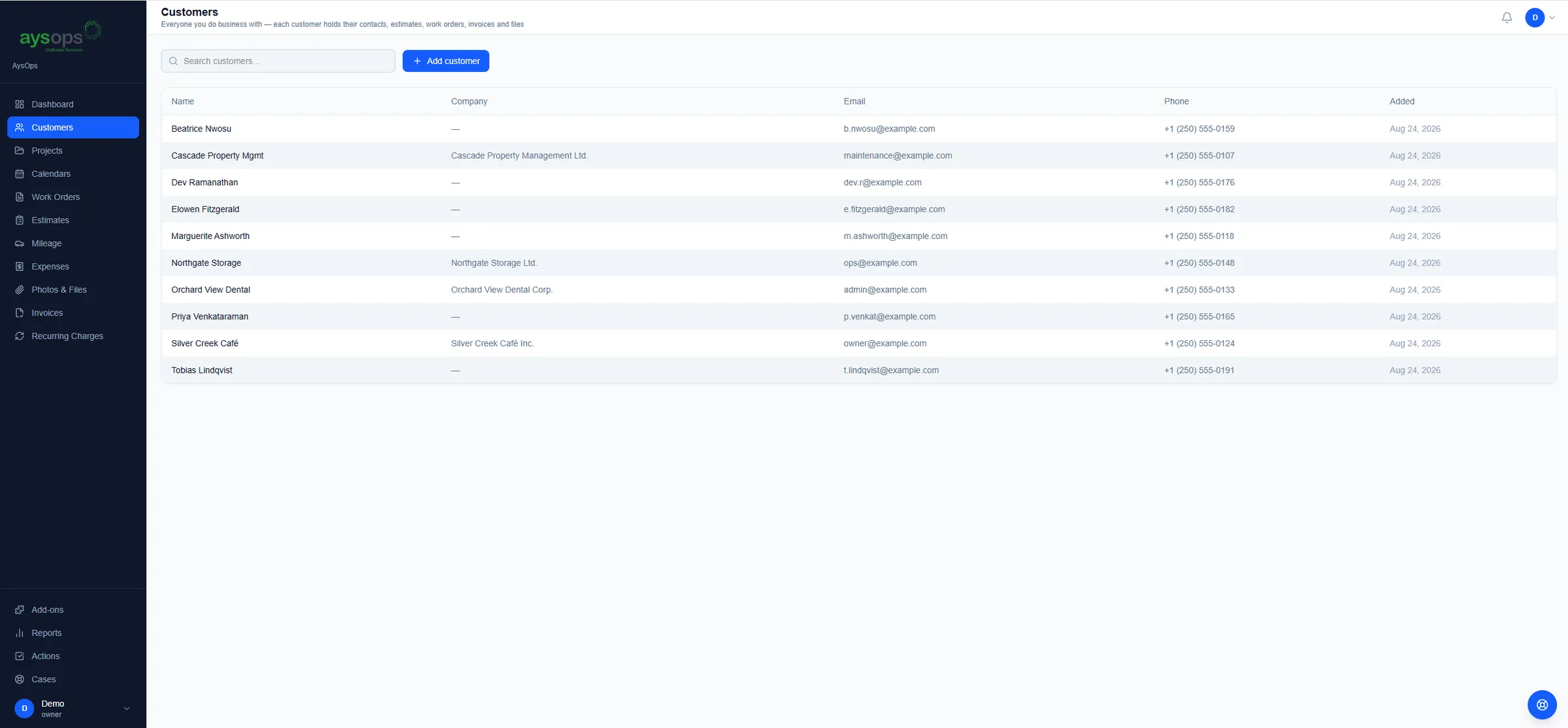Go to Customers in sidebar
This screenshot has height=728, width=1568.
click(x=73, y=127)
